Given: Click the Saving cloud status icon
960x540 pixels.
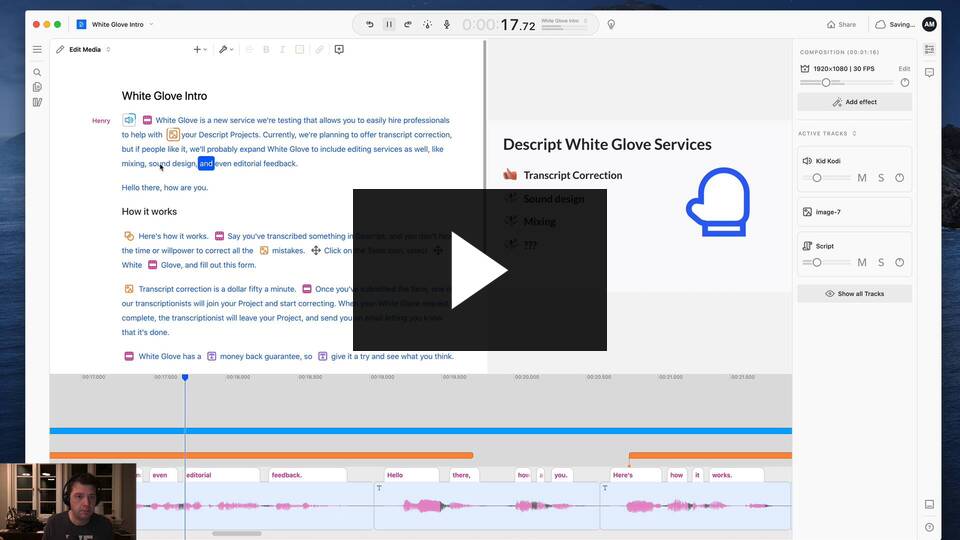Looking at the screenshot, I should (x=880, y=24).
